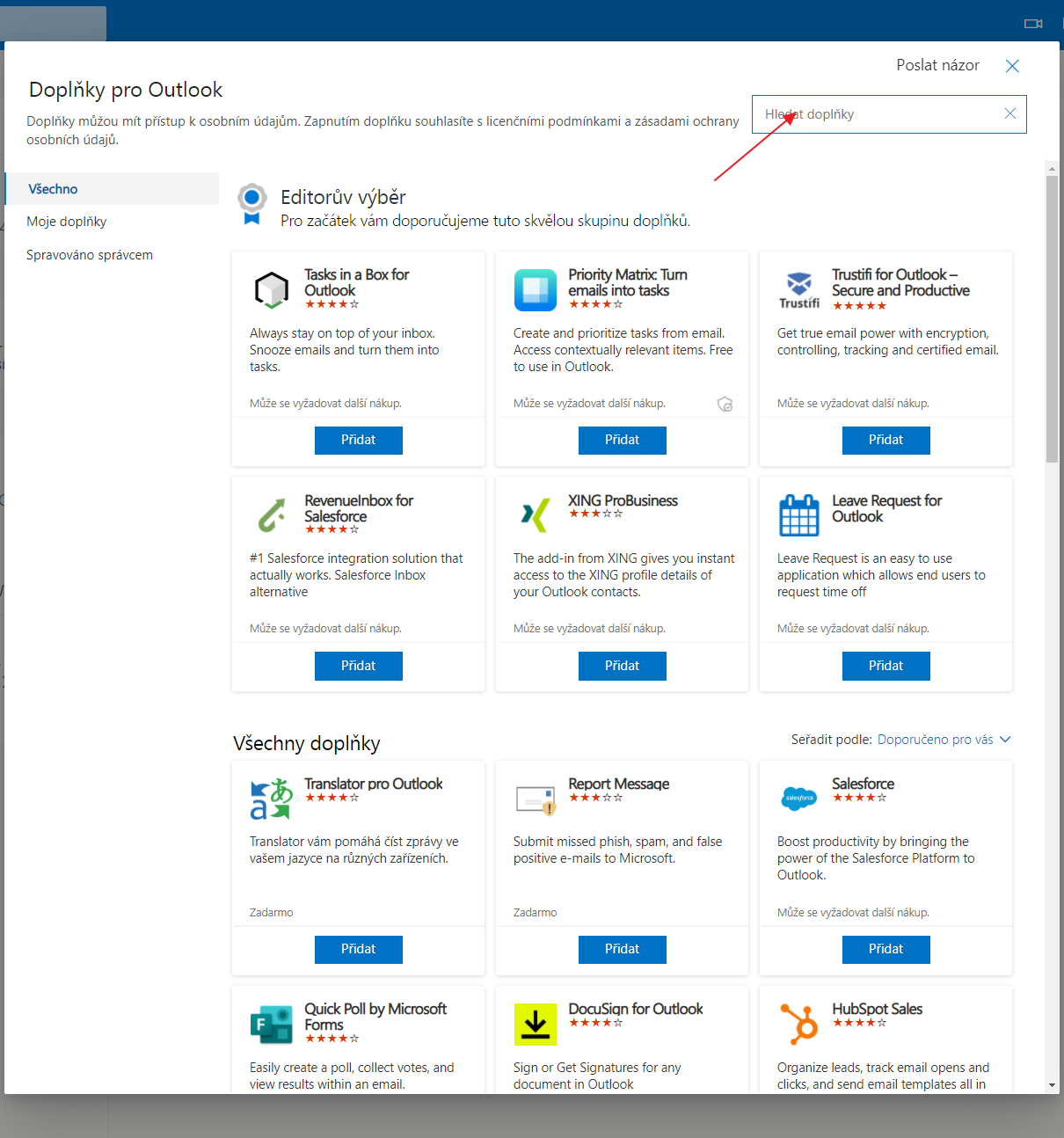Click the Editorův výběr ribbon badge icon
The image size is (1064, 1138).
coord(252,204)
